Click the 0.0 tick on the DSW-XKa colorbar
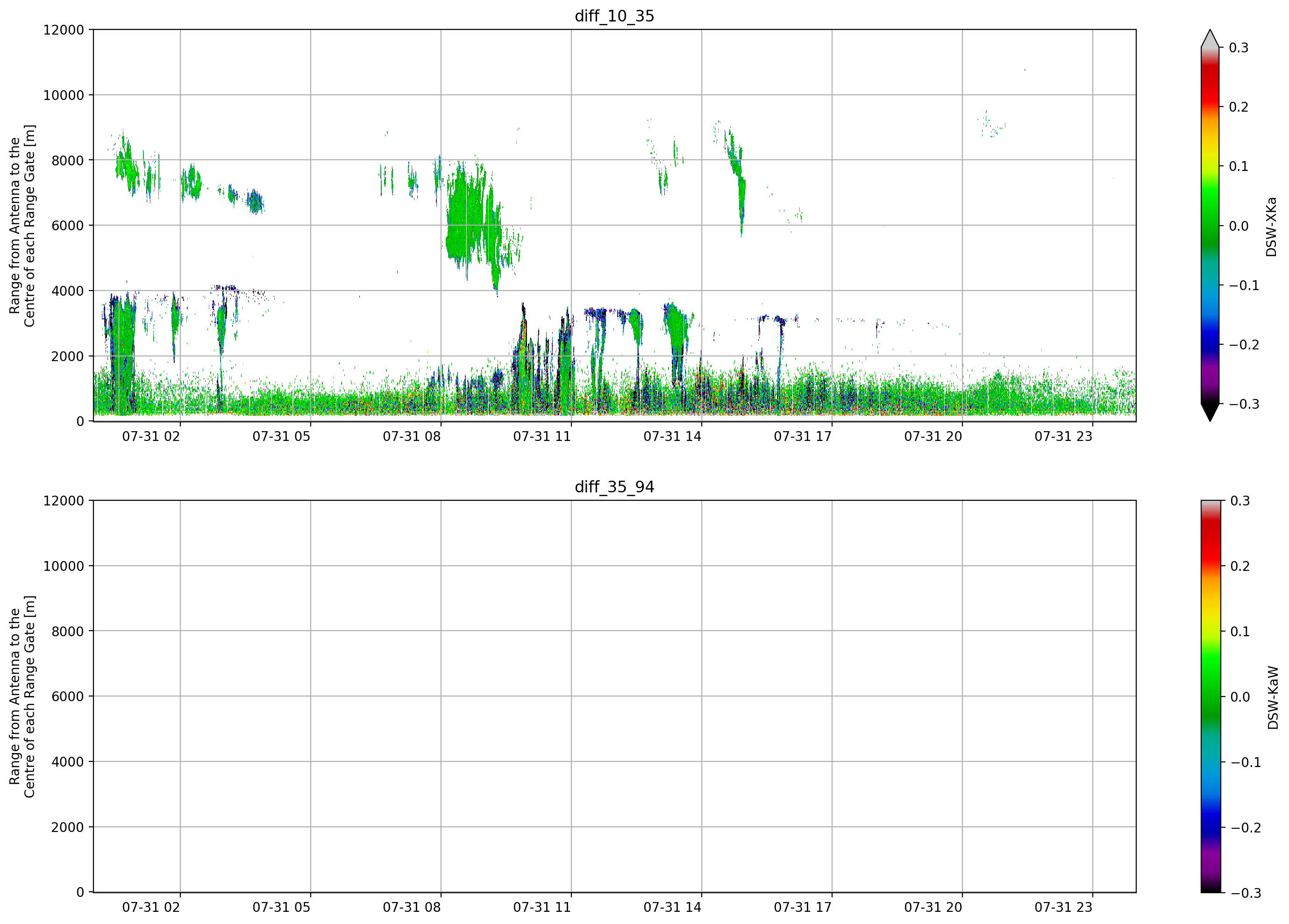Screen dimensions: 1289x924 tap(1239, 226)
